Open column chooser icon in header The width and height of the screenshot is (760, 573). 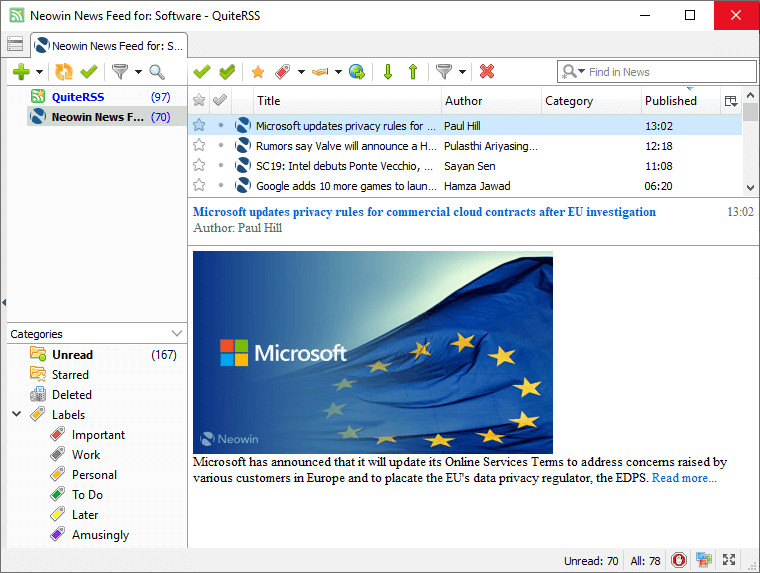click(731, 101)
